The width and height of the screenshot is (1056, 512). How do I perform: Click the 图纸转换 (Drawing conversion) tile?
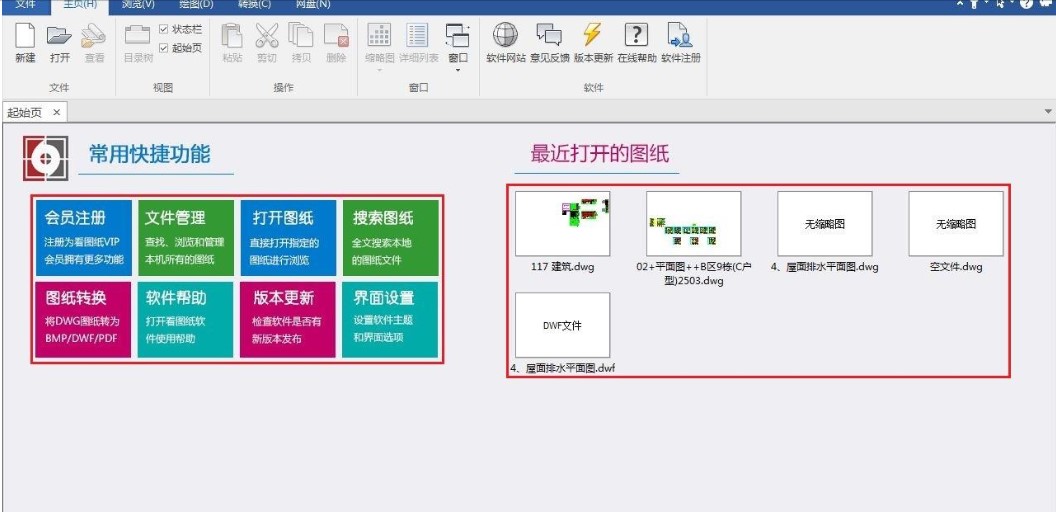click(84, 319)
